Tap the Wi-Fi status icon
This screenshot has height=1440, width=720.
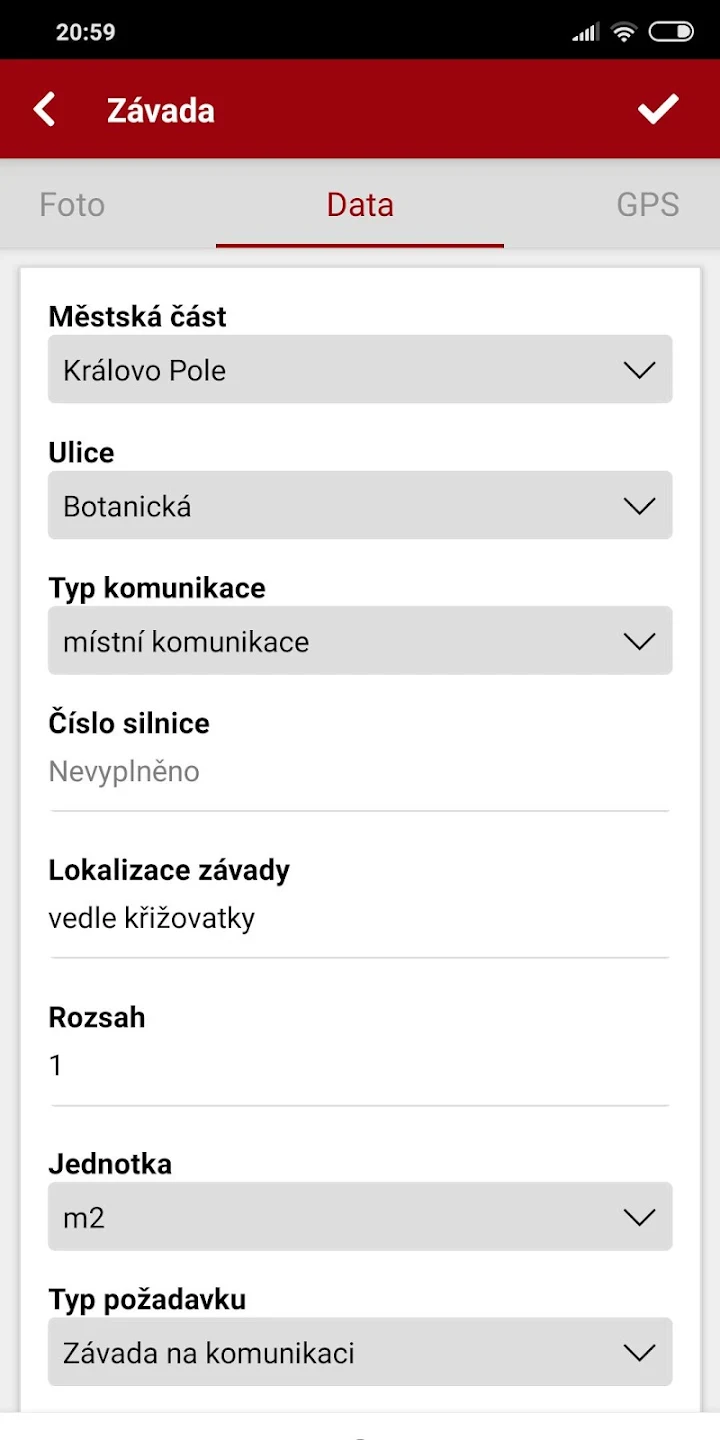click(624, 32)
